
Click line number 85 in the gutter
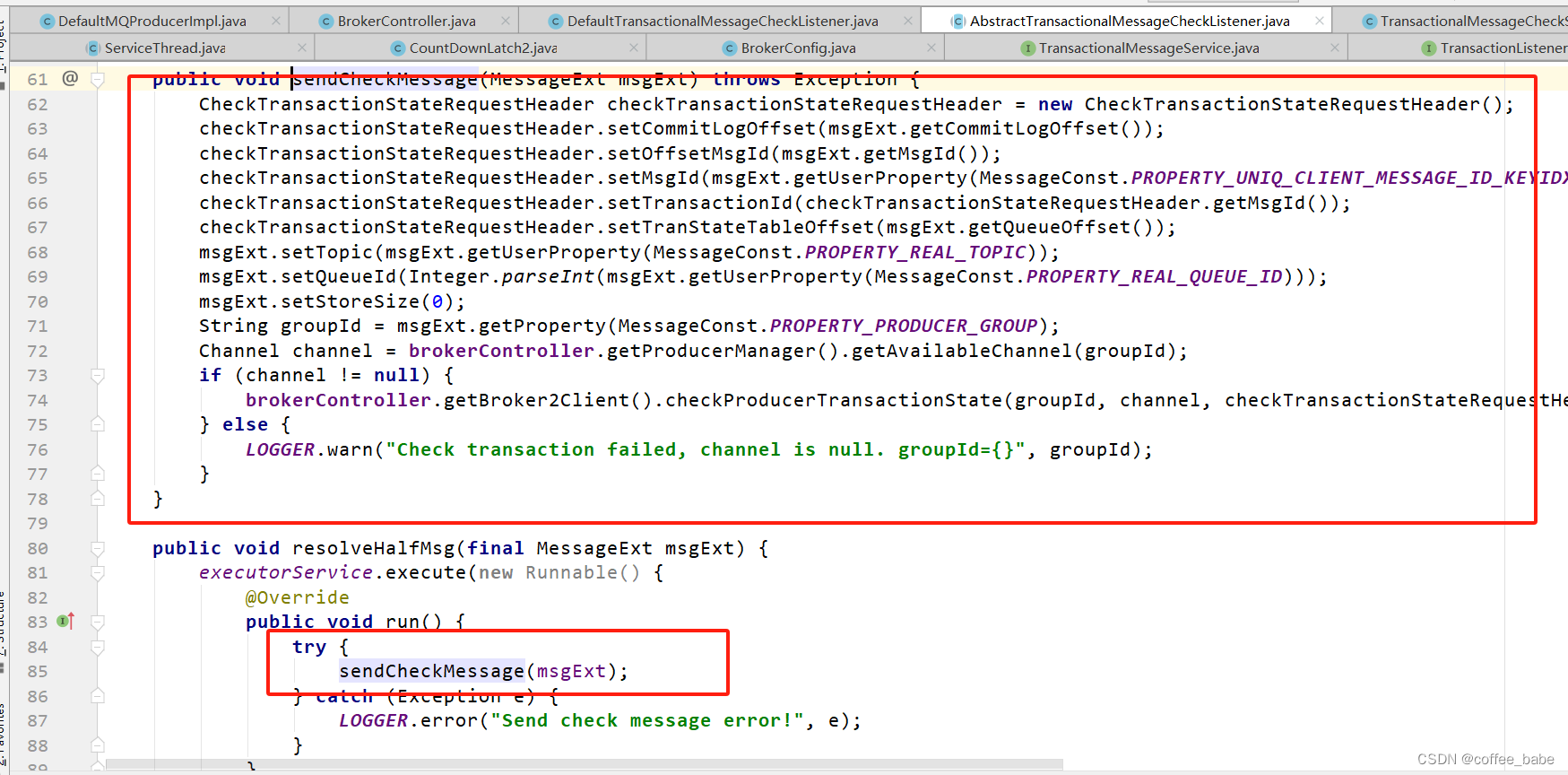(38, 672)
